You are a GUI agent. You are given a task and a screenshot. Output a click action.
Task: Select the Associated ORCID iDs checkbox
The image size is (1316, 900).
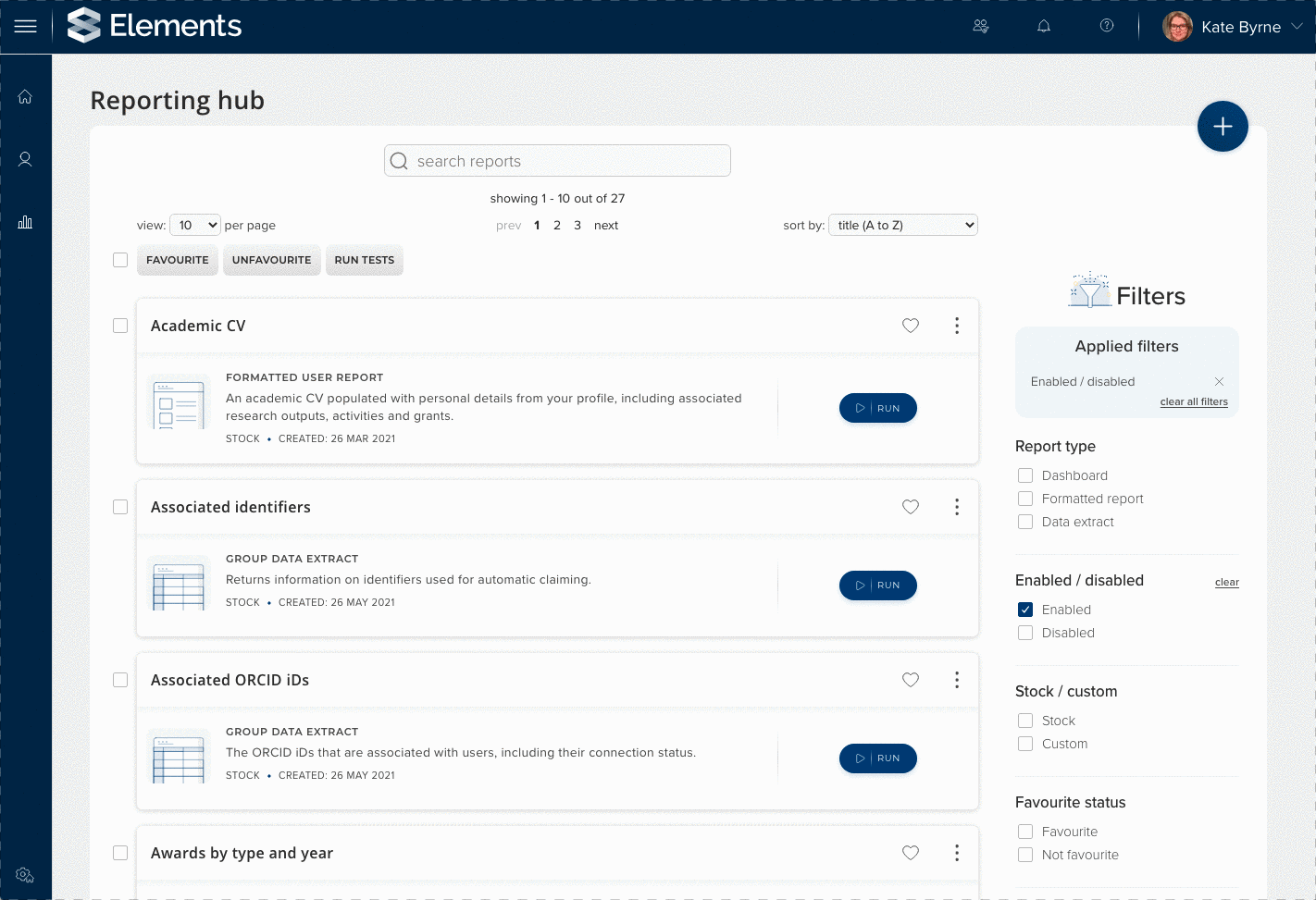click(120, 680)
